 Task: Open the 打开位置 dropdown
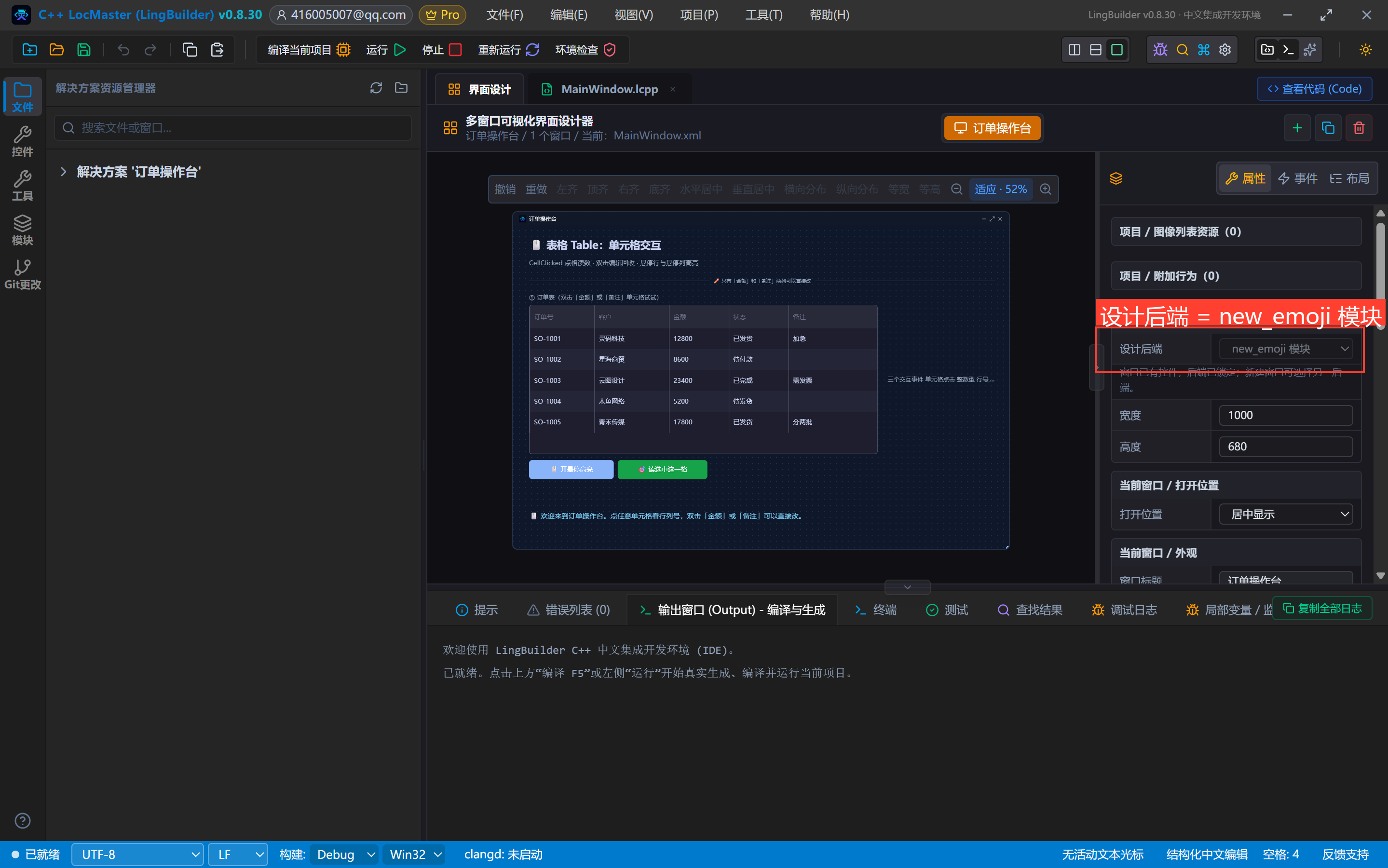[x=1286, y=515]
